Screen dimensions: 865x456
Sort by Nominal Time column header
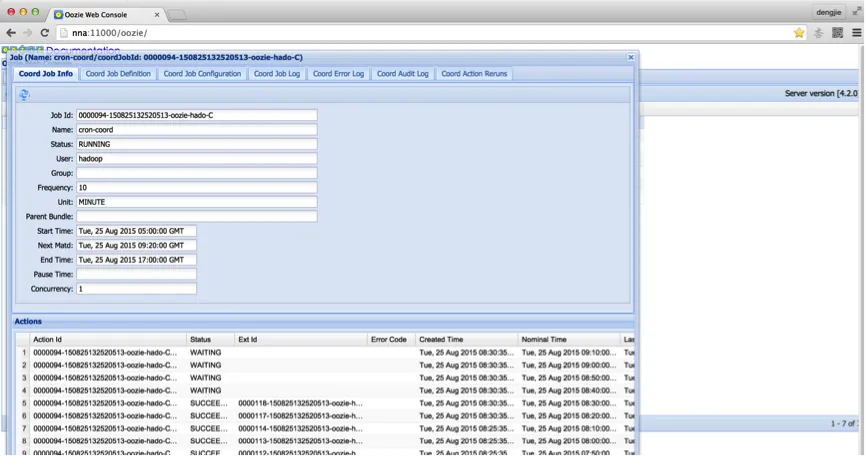tap(569, 340)
